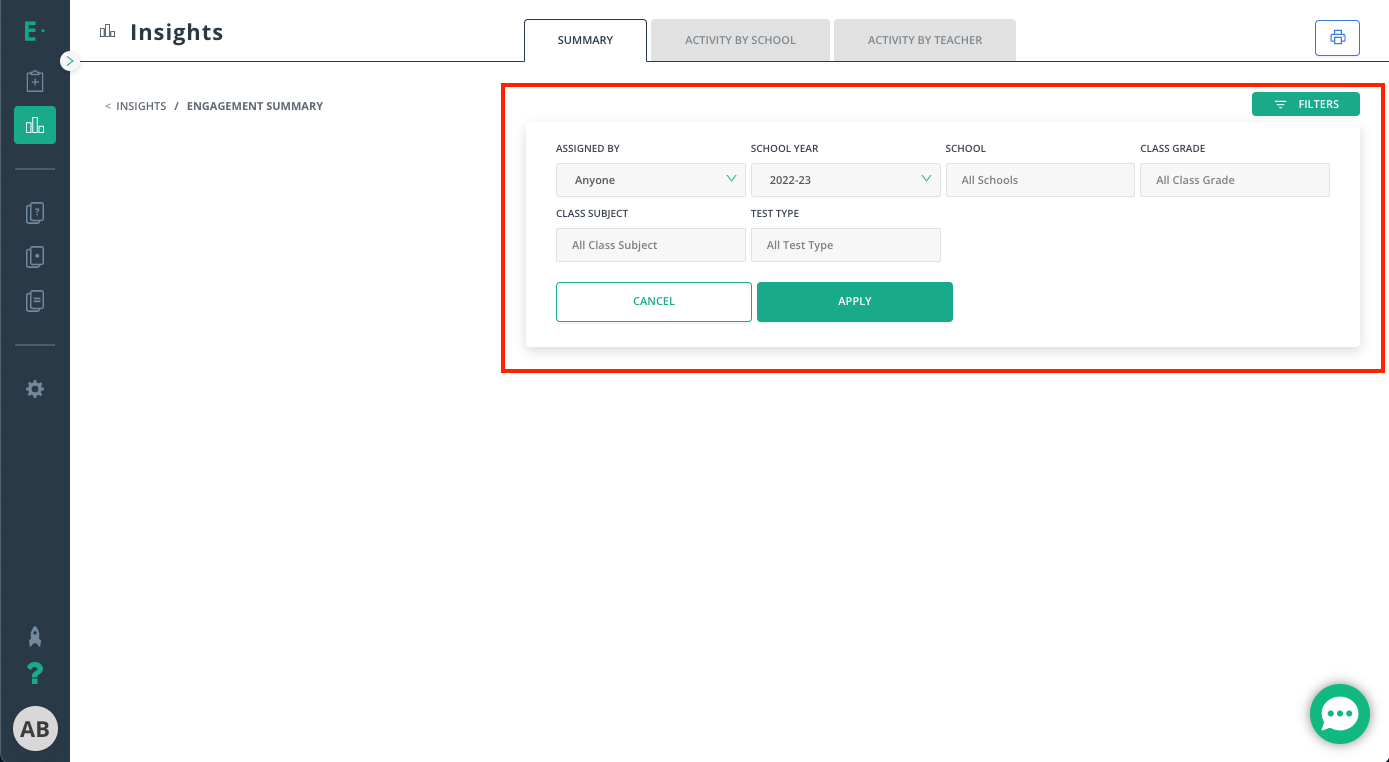Click the Apply button
Viewport: 1389px width, 762px height.
[x=855, y=302]
